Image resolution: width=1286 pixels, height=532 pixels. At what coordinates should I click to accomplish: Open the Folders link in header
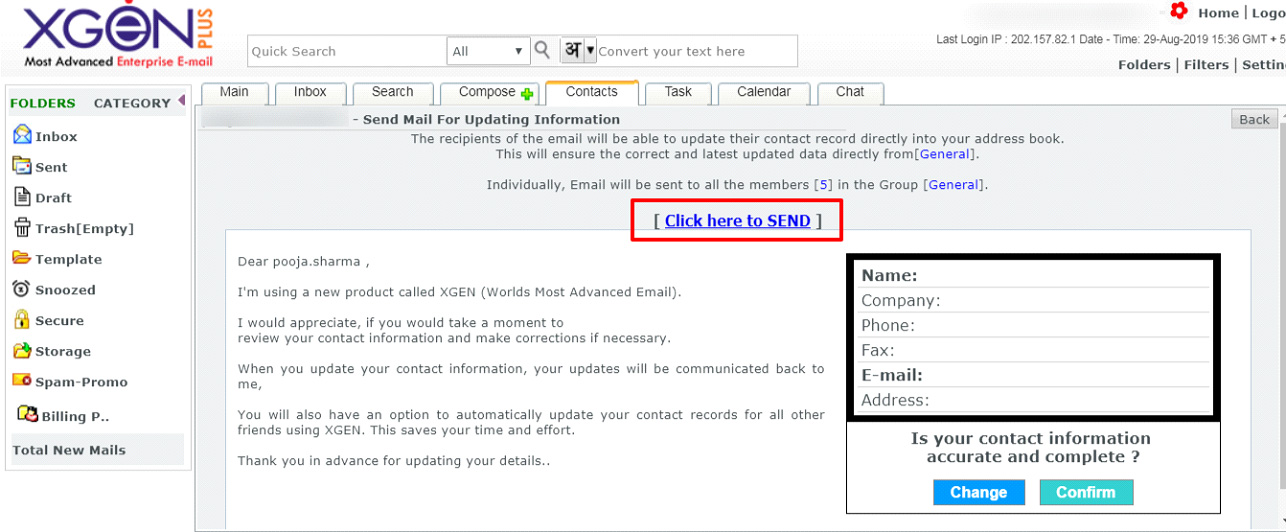click(1144, 65)
